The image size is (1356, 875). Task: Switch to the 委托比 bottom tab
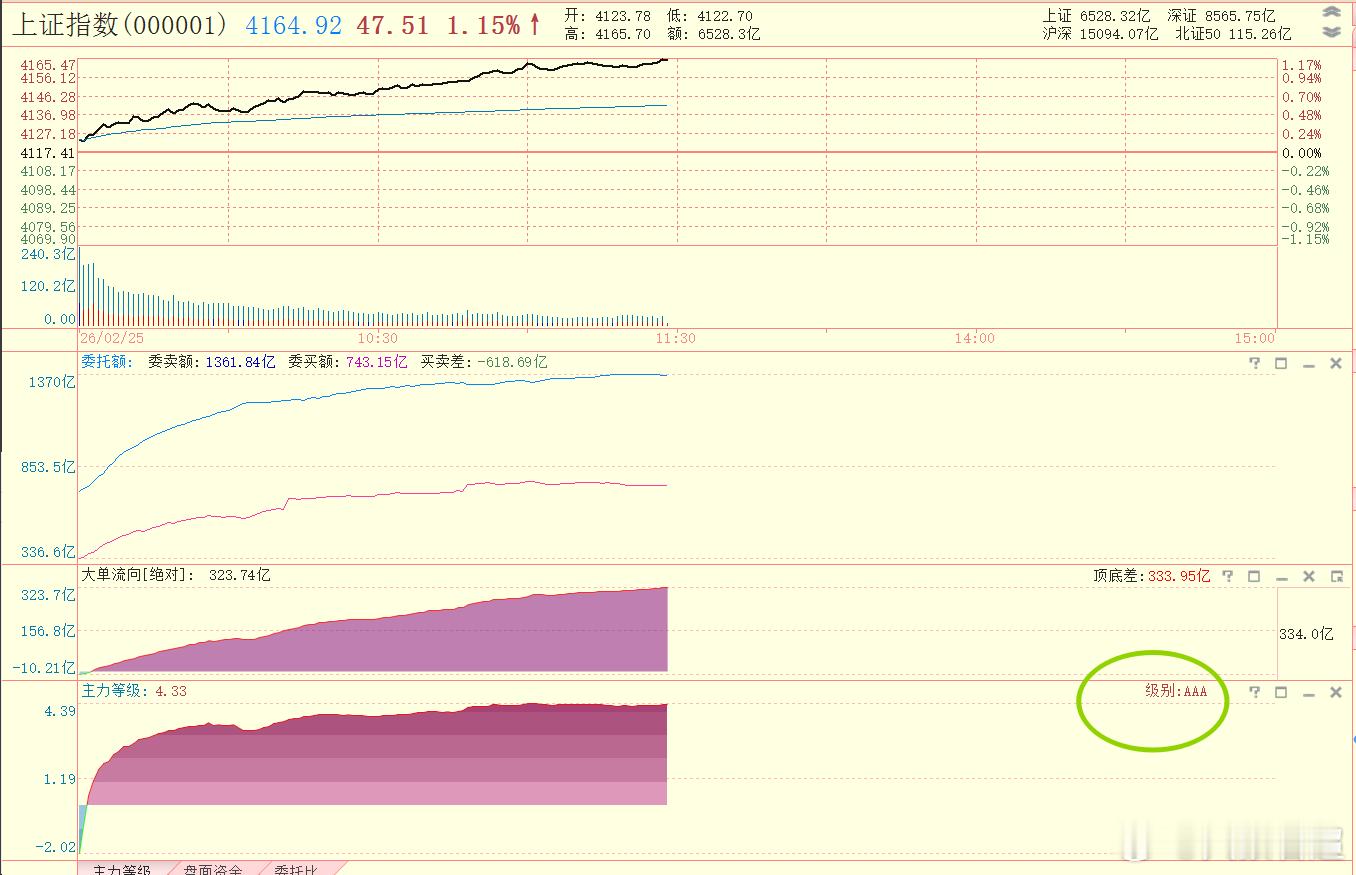pos(296,868)
